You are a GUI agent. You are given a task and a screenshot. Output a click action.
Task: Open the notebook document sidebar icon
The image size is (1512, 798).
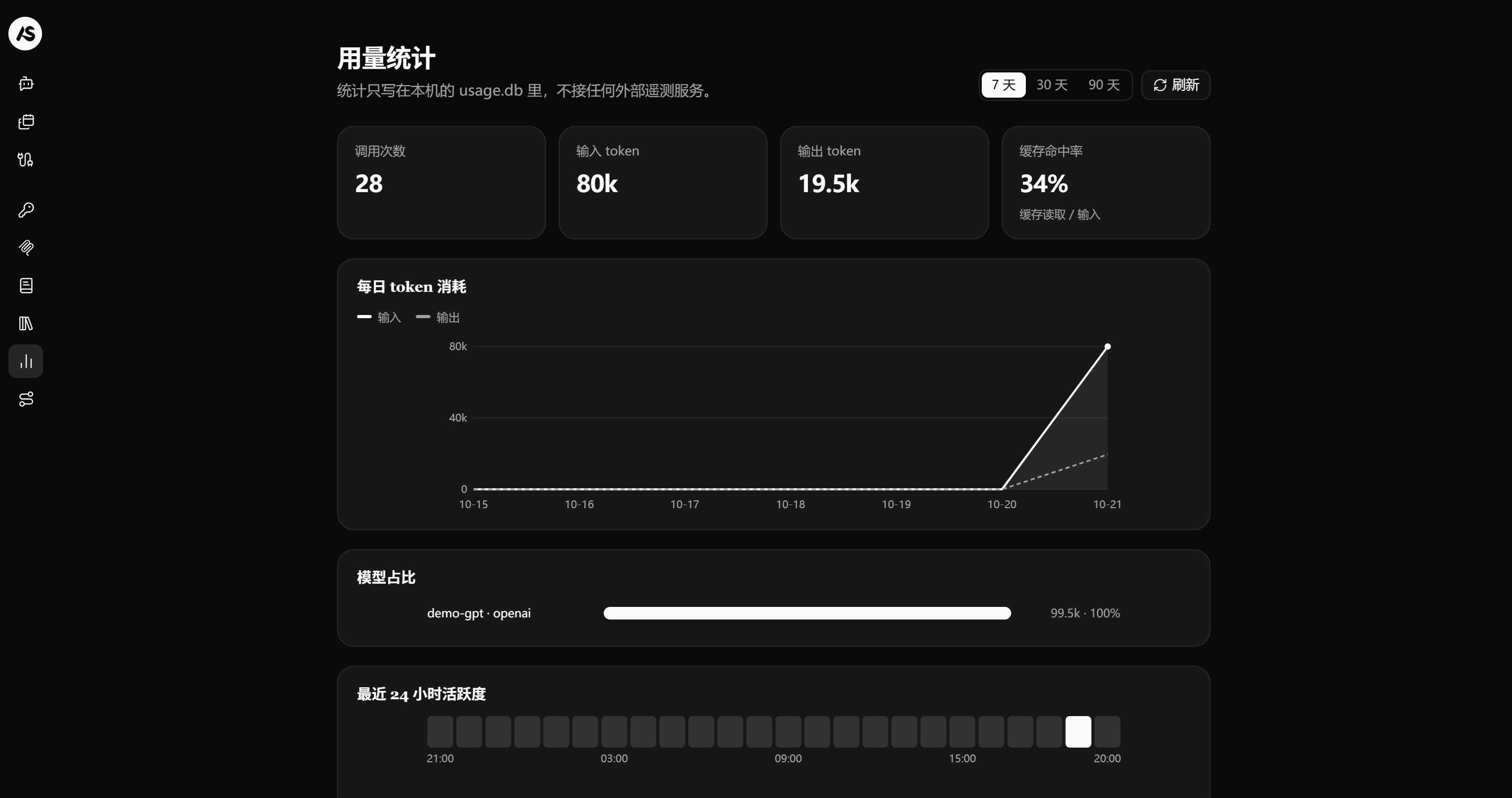point(26,286)
